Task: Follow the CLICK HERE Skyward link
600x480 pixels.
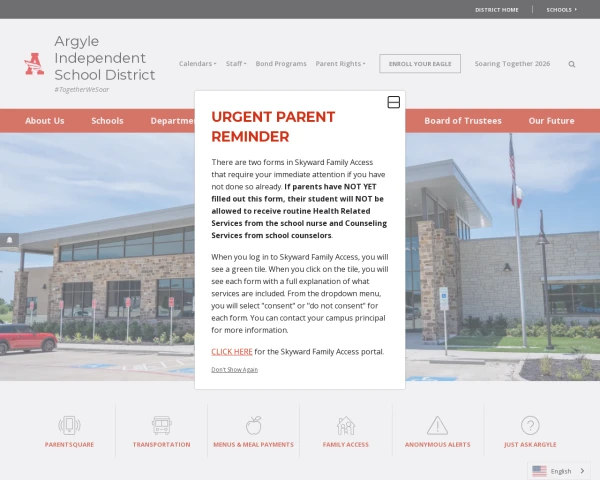Action: click(232, 351)
